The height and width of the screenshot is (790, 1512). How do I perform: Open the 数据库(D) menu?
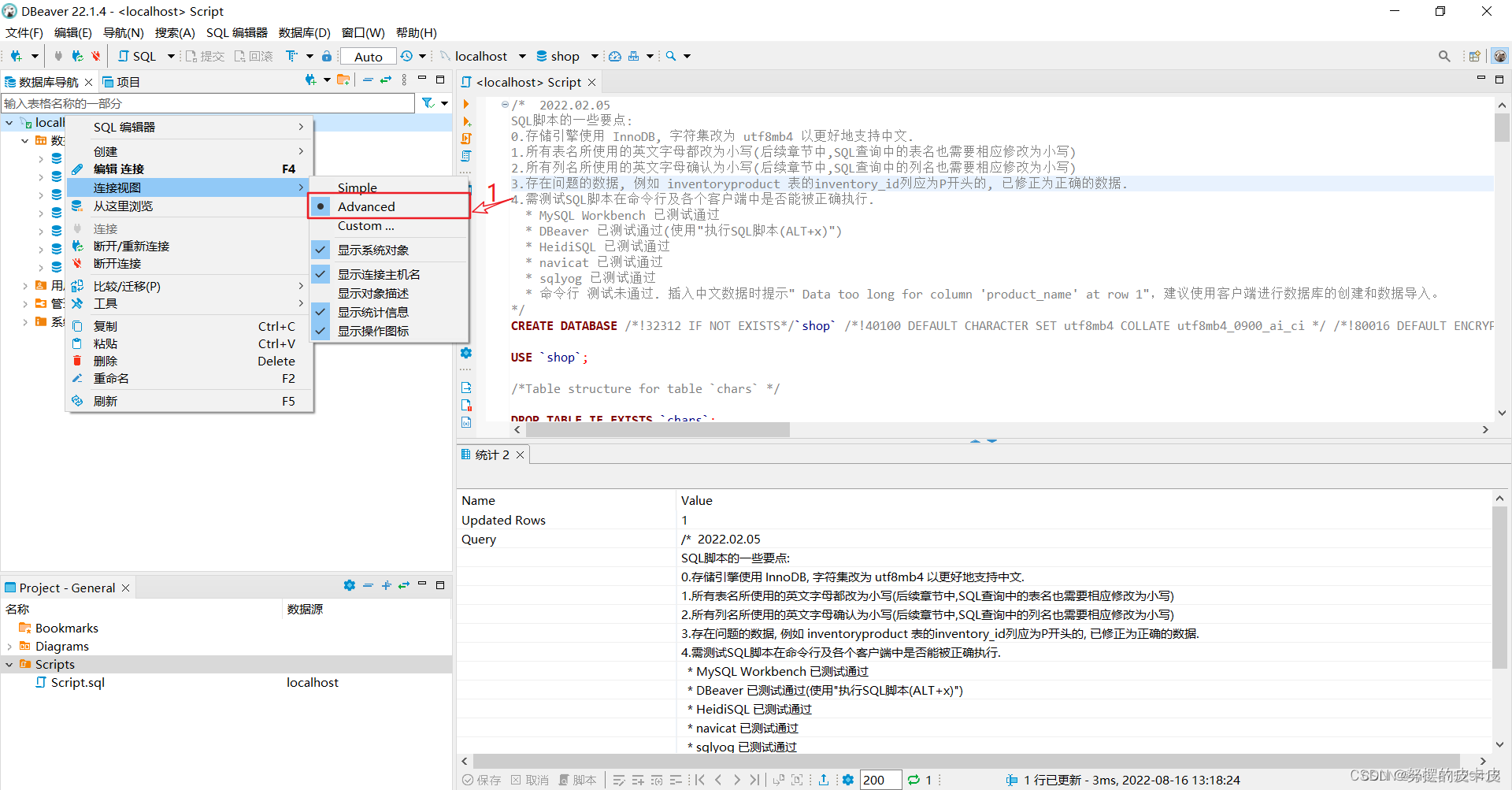(304, 32)
